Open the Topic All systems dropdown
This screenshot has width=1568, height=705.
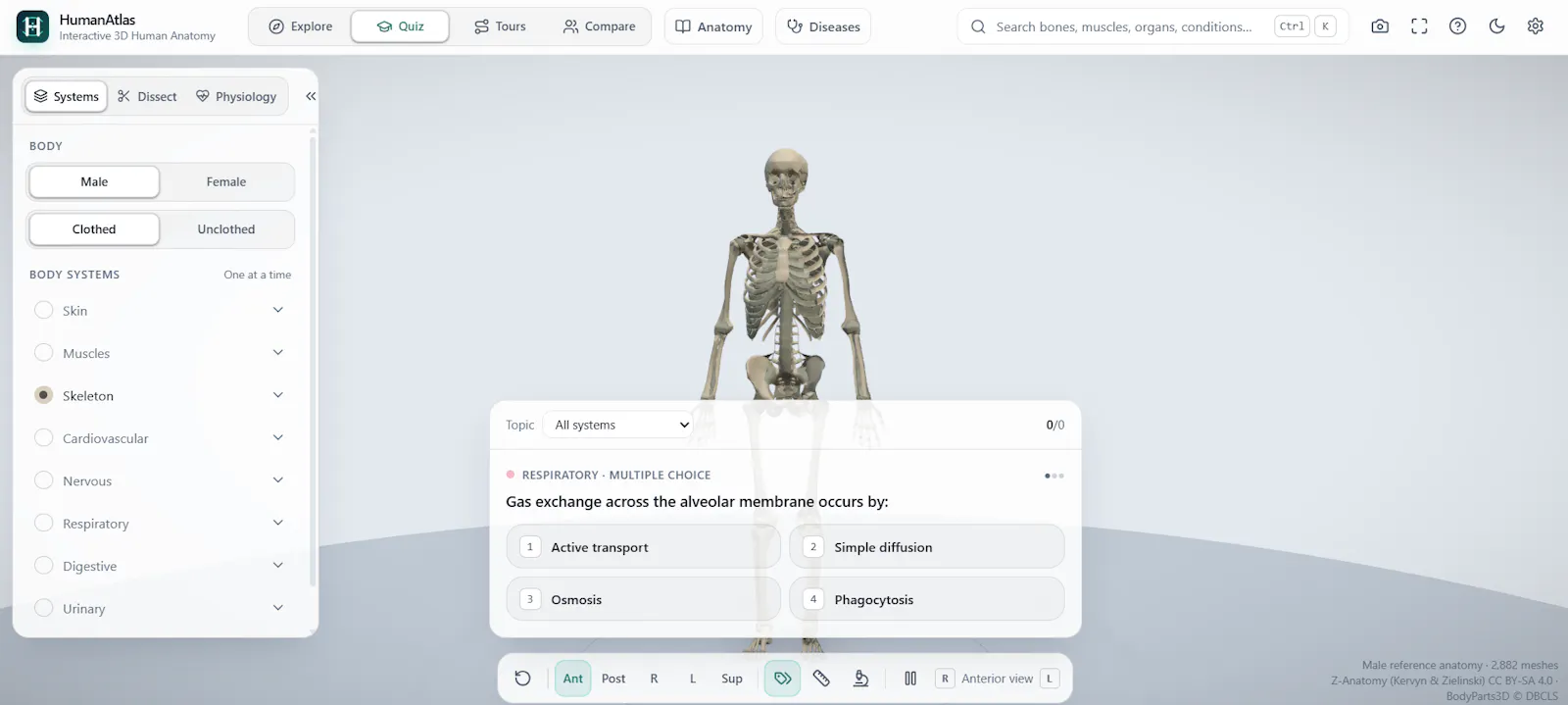[x=619, y=425]
